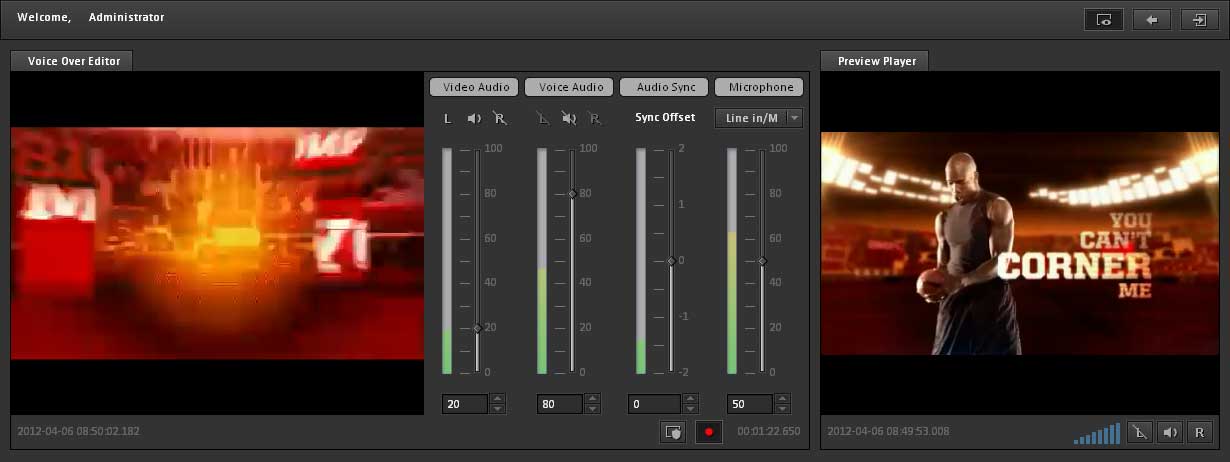The height and width of the screenshot is (462, 1230).
Task: Click the back arrow icon in top bar
Action: click(x=1151, y=19)
